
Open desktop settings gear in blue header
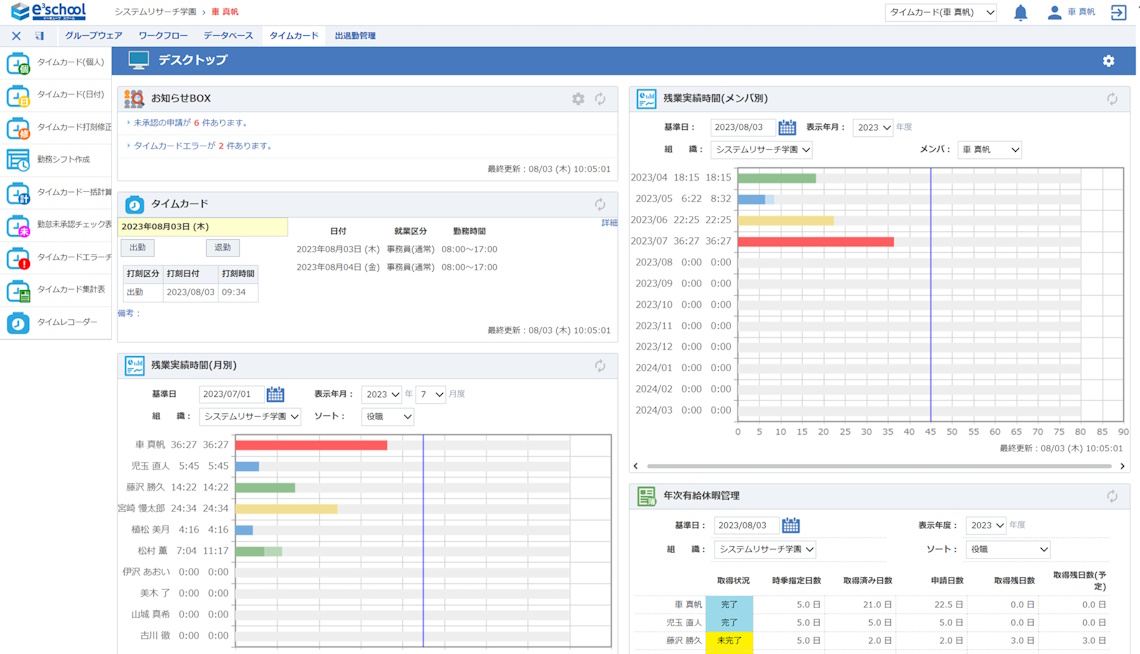click(1108, 61)
